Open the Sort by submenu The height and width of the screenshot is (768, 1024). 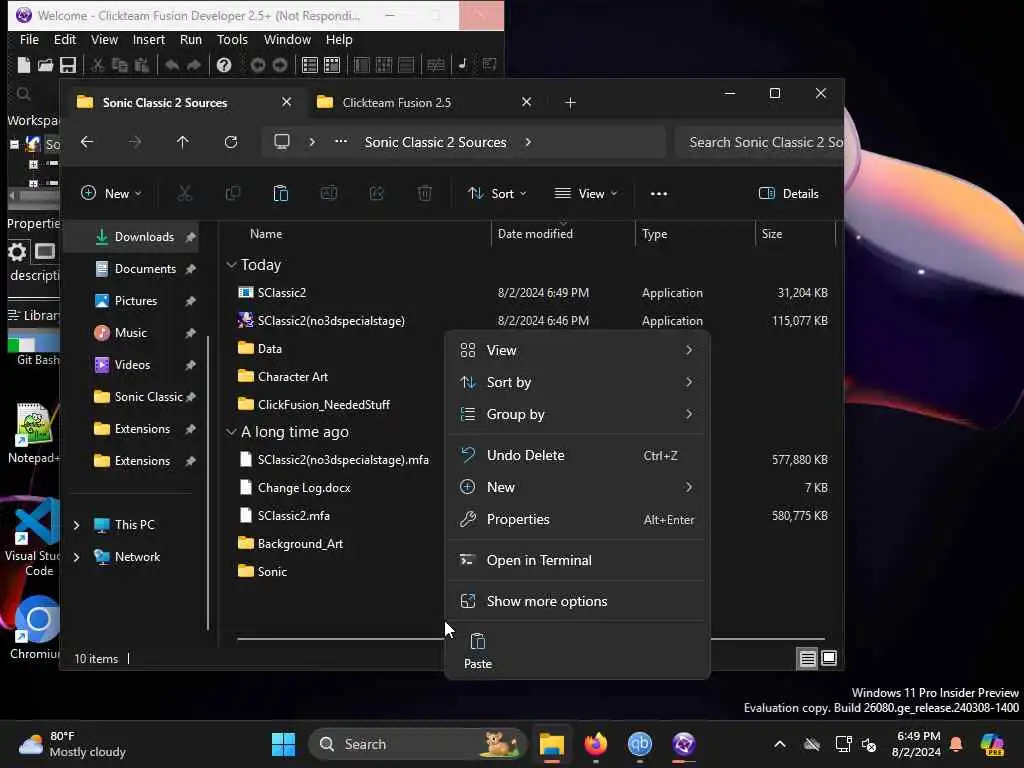coord(577,382)
